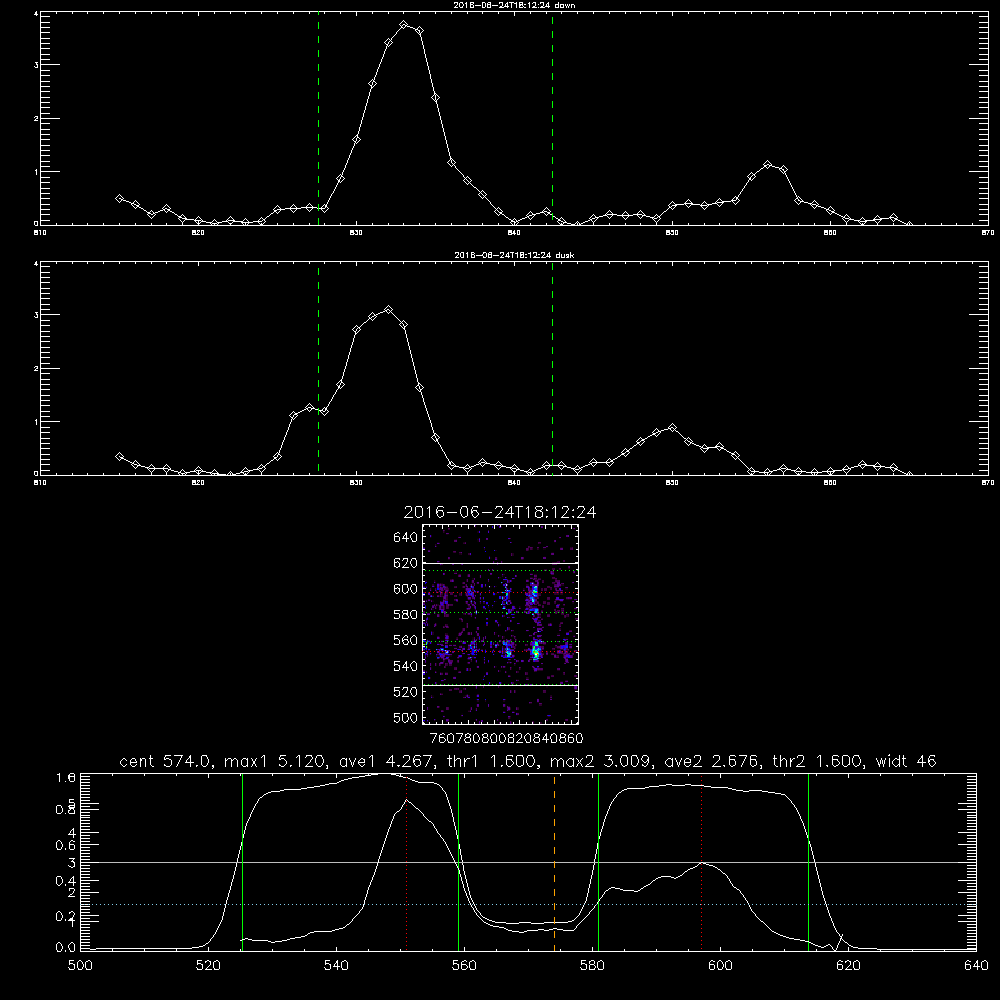Click the first diamond marker of the dawn curve

(x=119, y=198)
